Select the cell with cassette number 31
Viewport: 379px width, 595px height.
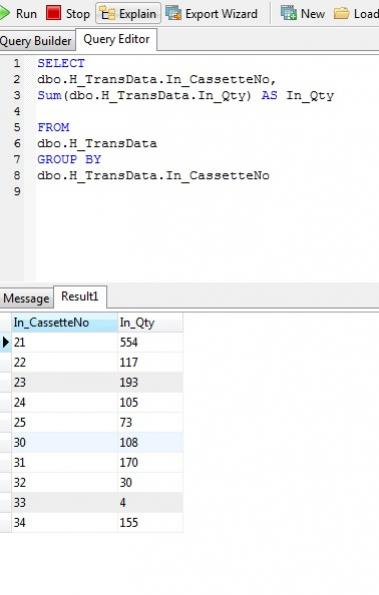[x=64, y=463]
